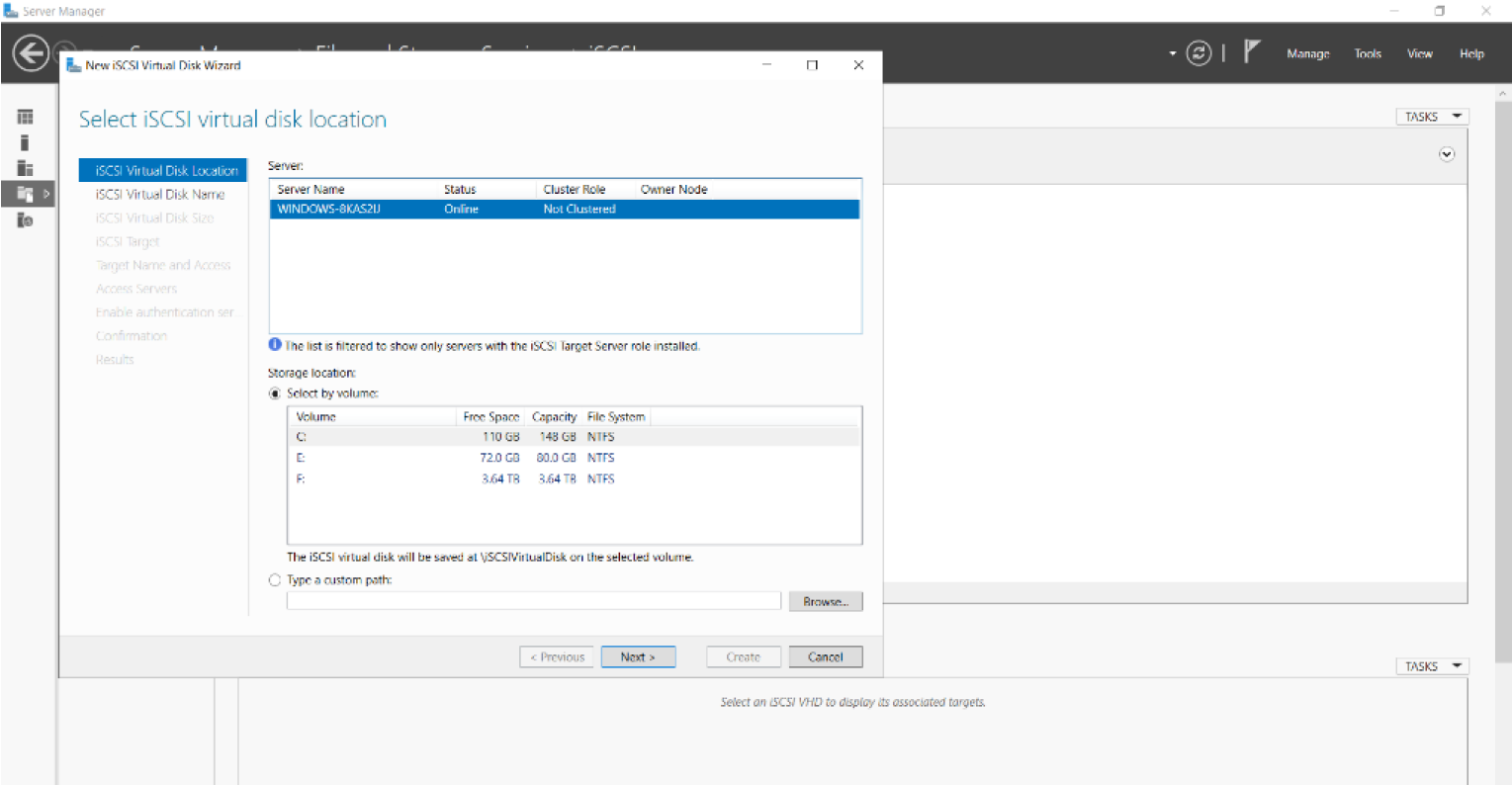
Task: Open the All Servers sidebar icon
Action: (x=26, y=168)
